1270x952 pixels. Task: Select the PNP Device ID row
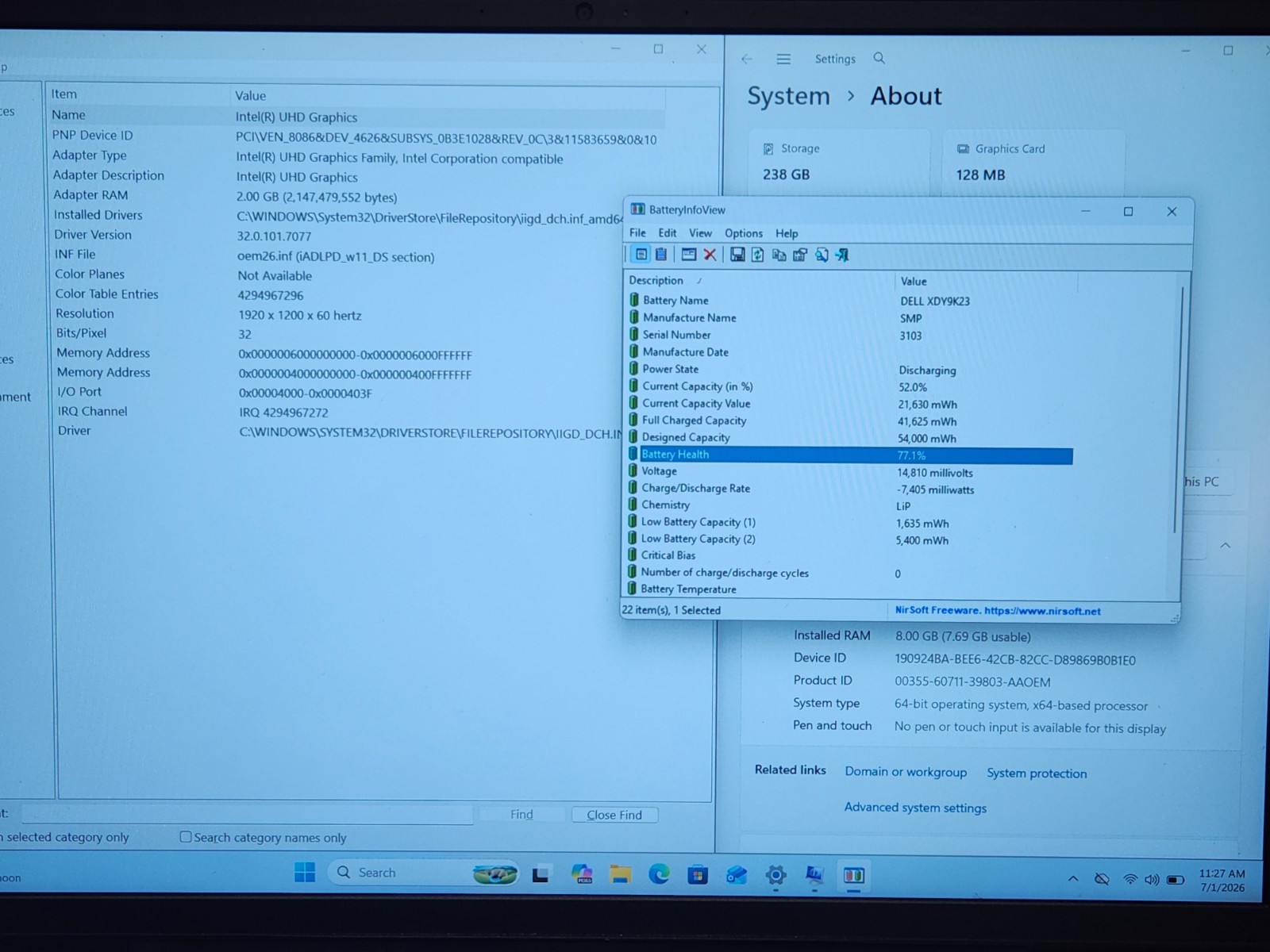pos(356,136)
